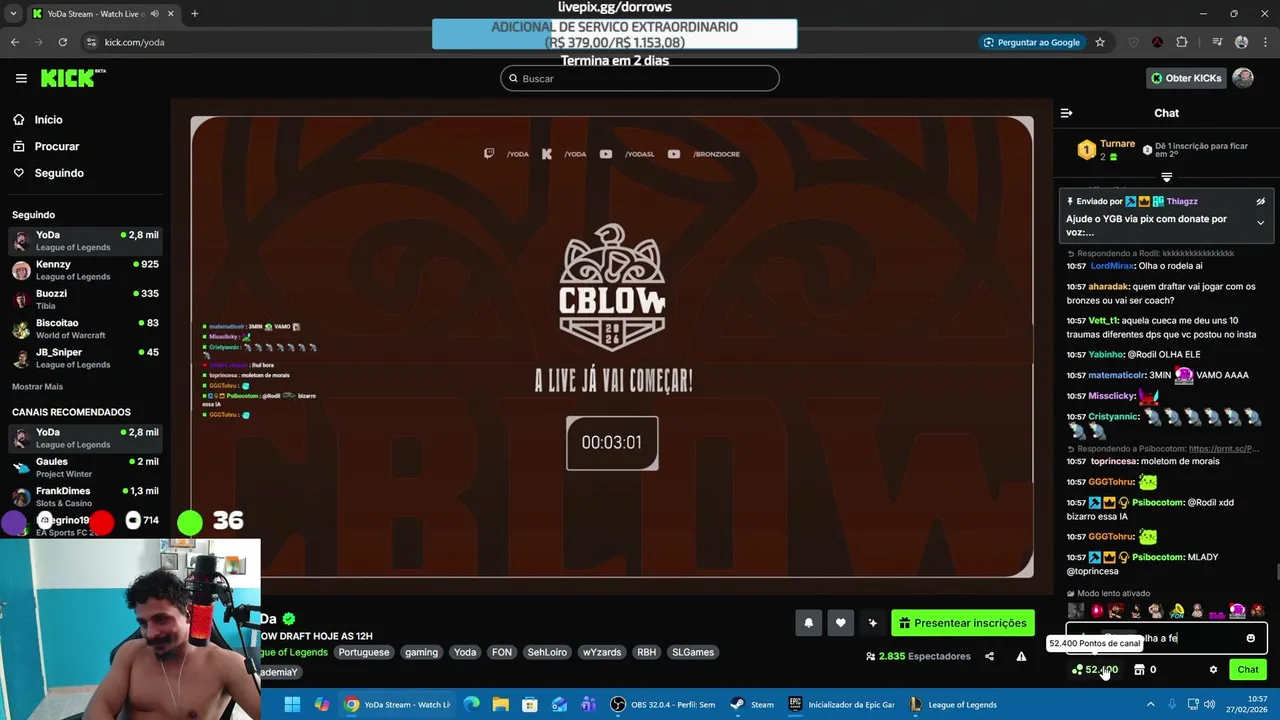This screenshot has width=1280, height=720.
Task: Click the sparkle icon button
Action: [872, 623]
